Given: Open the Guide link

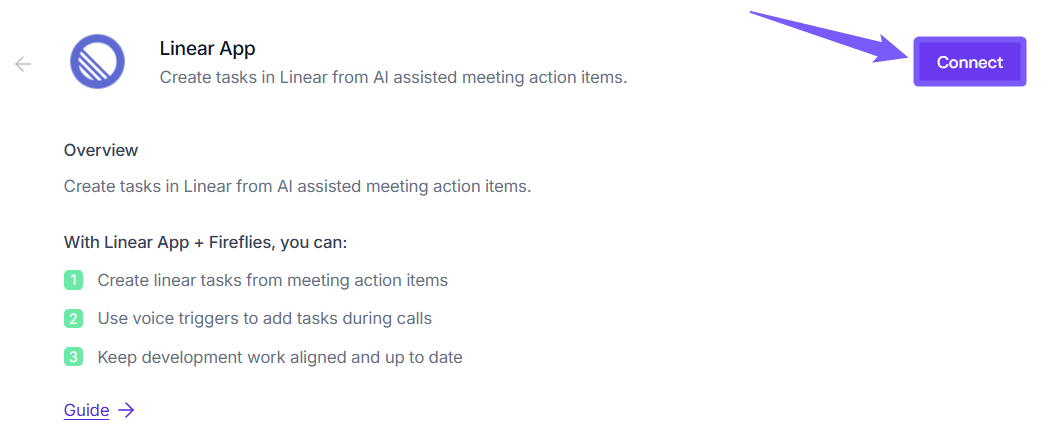Looking at the screenshot, I should pyautogui.click(x=86, y=410).
